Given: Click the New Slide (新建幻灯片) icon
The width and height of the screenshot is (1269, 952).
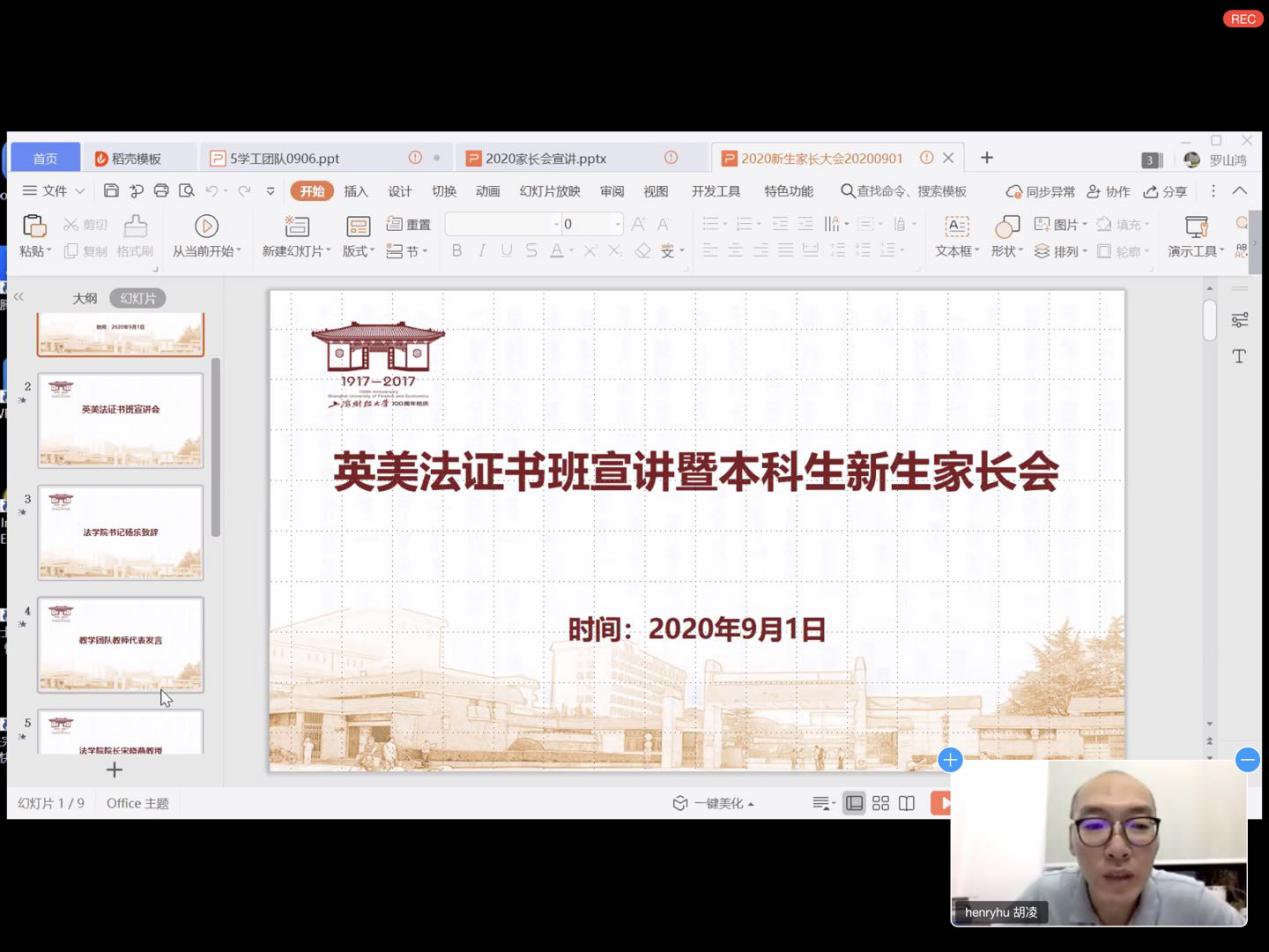Looking at the screenshot, I should [x=297, y=226].
